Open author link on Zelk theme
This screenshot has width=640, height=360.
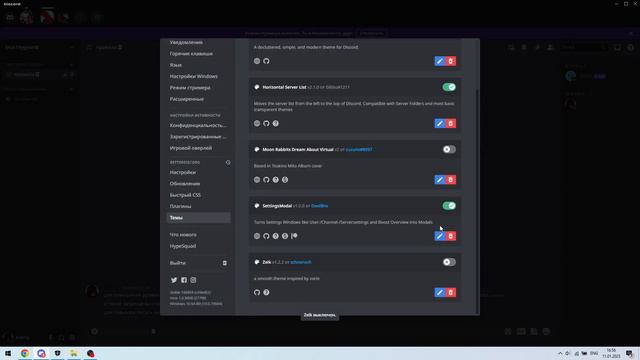[301, 262]
